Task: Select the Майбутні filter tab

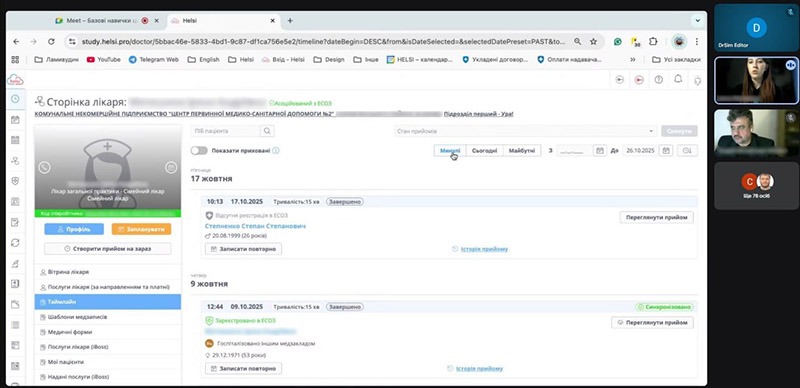Action: 522,151
